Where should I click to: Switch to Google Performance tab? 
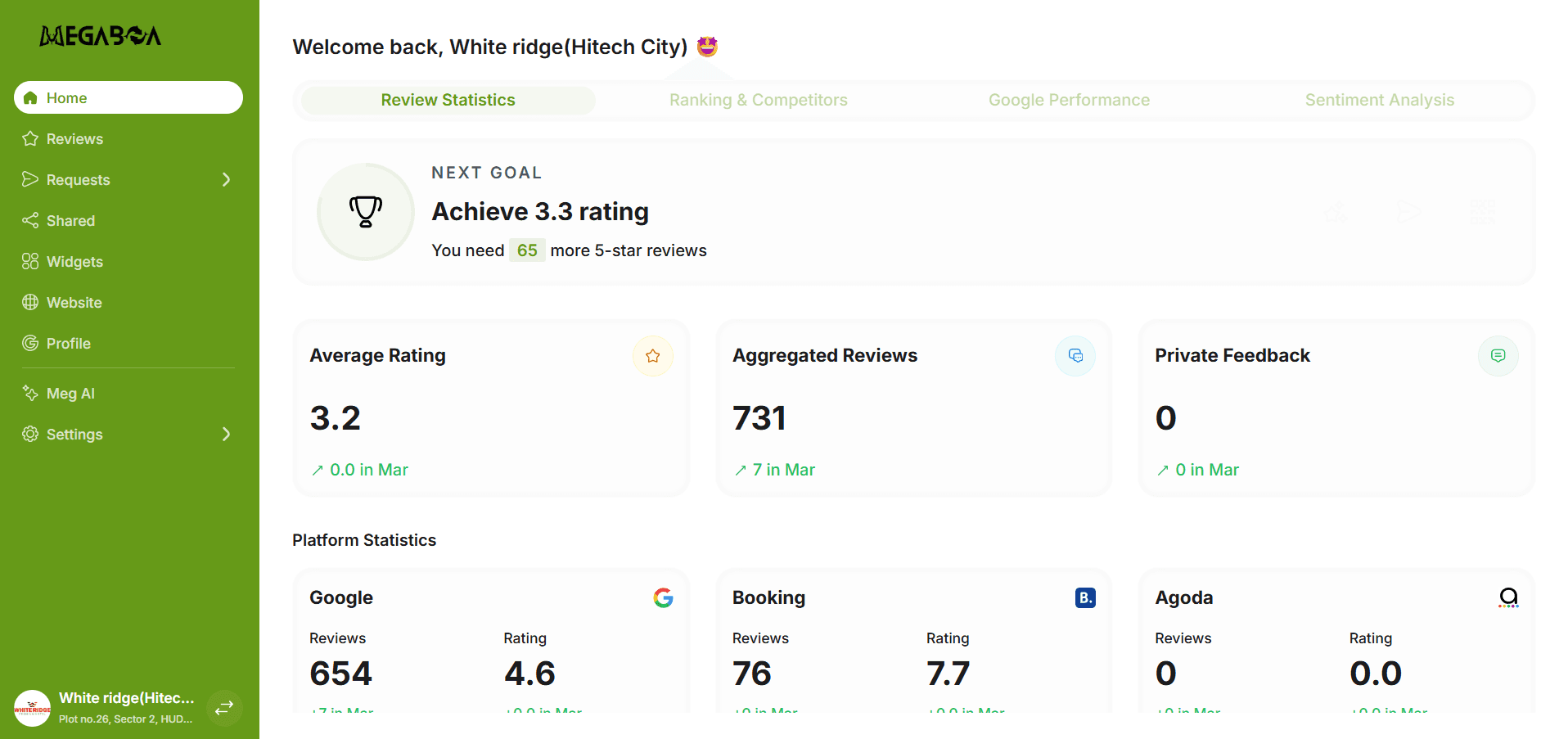coord(1069,100)
